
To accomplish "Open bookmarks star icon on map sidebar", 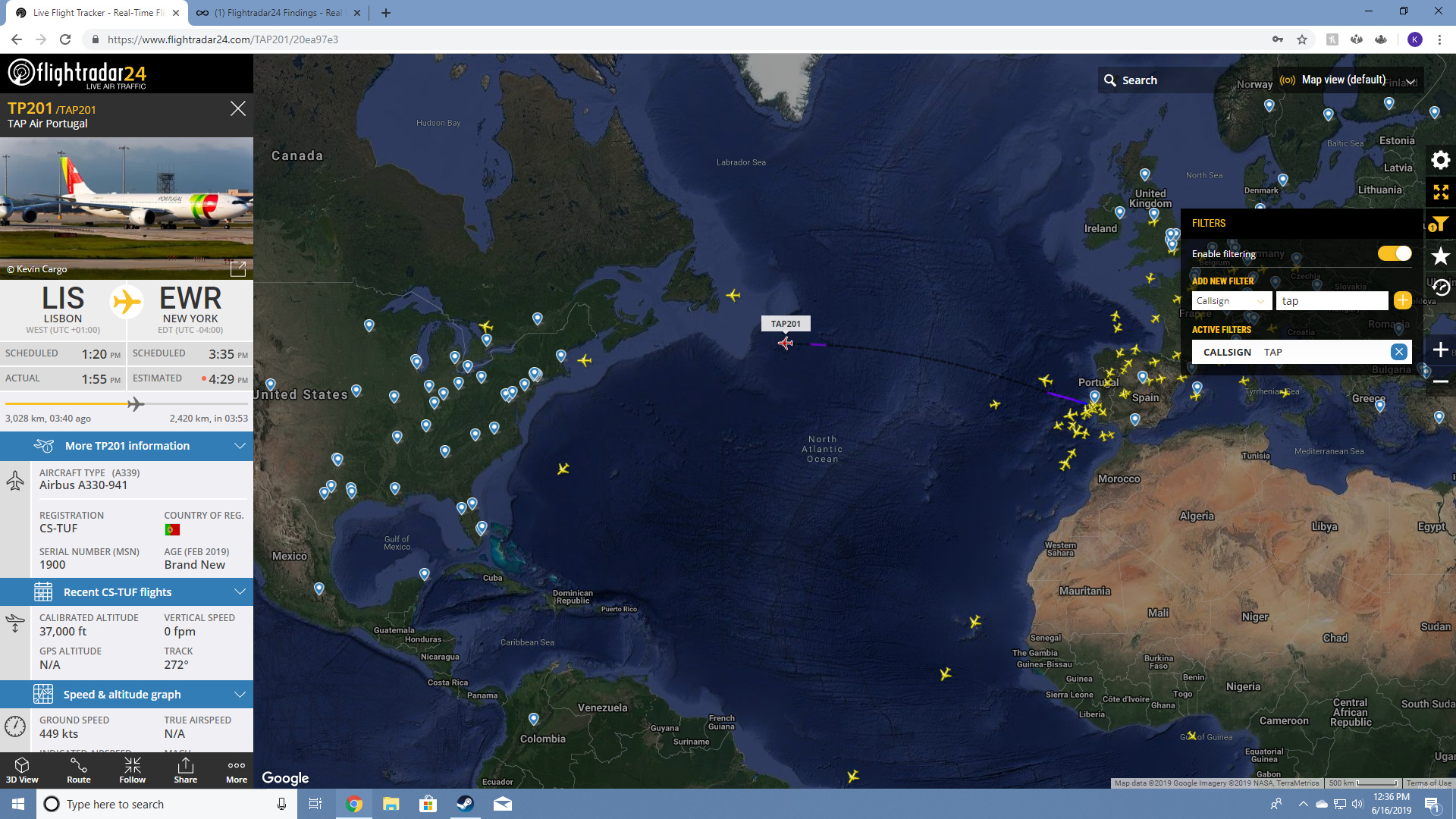I will pos(1440,256).
